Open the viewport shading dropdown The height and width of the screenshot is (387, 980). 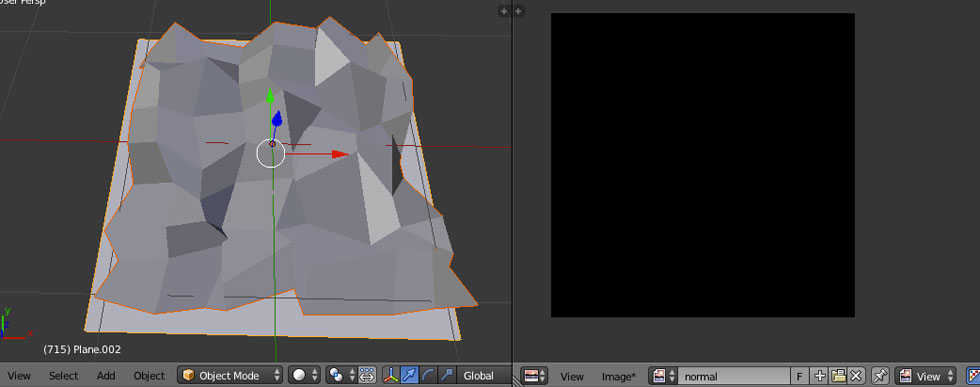point(304,375)
